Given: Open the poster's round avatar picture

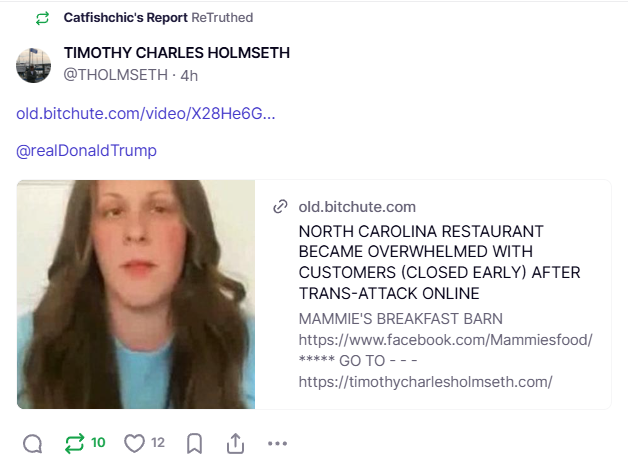Looking at the screenshot, I should pyautogui.click(x=33, y=65).
